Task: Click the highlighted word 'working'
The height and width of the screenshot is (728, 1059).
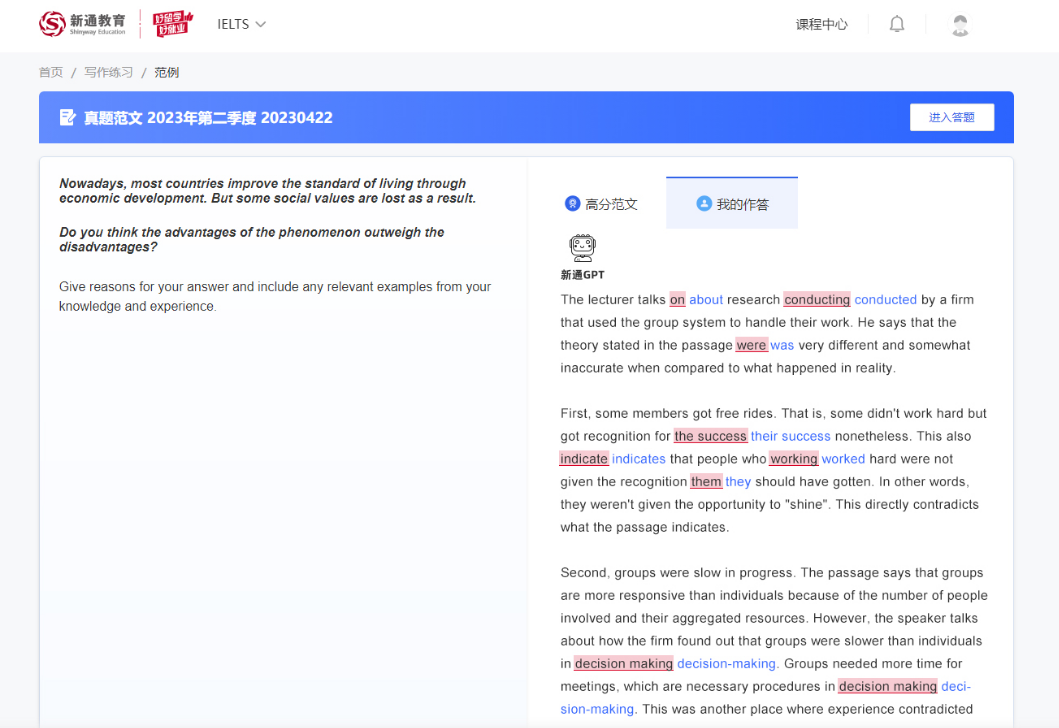Action: point(794,459)
